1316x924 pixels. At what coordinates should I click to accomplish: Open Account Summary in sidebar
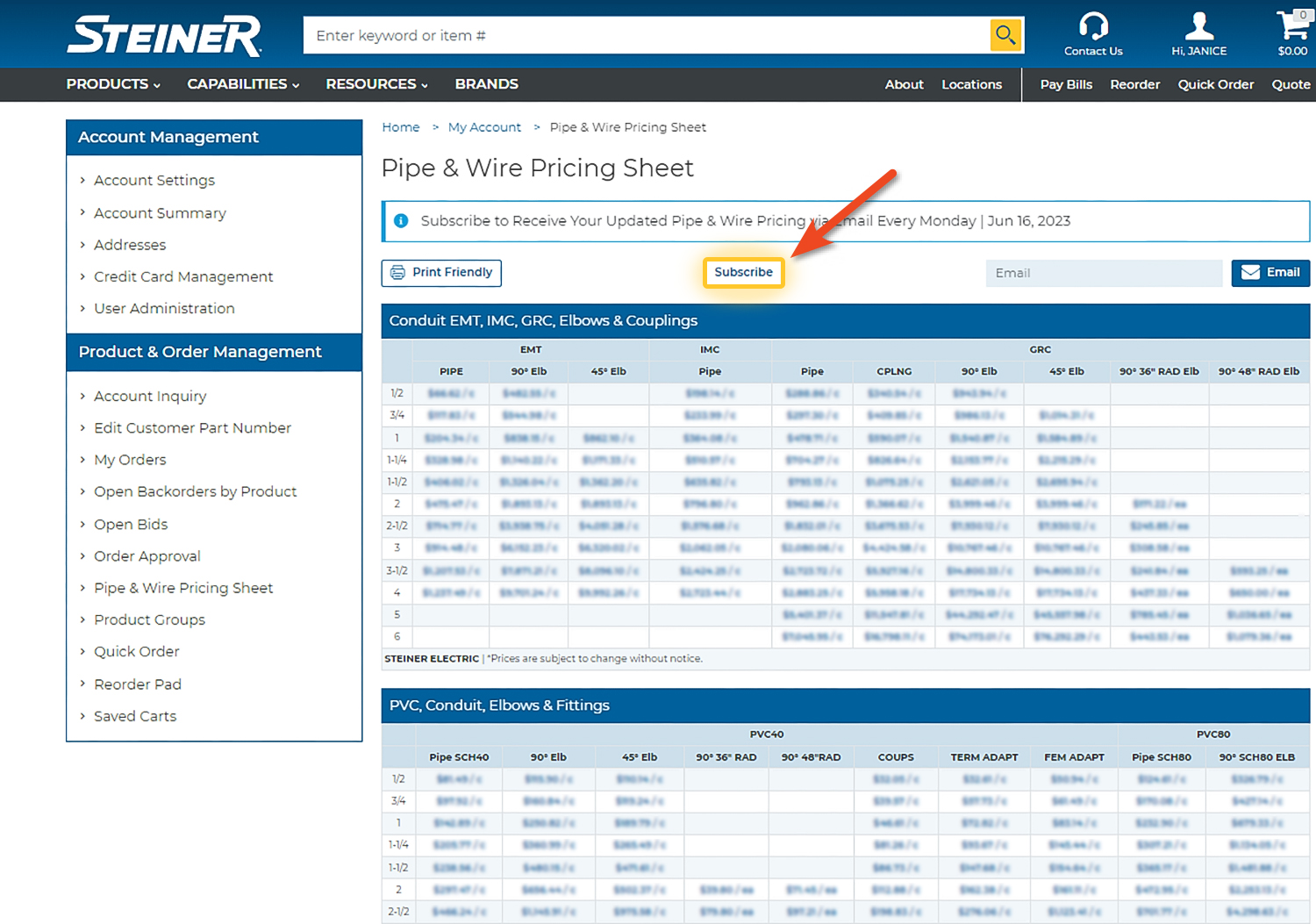click(x=160, y=213)
